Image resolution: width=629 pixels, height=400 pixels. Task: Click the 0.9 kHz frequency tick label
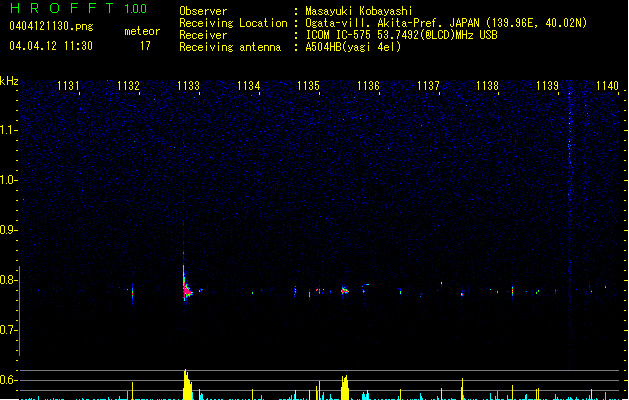pos(8,230)
